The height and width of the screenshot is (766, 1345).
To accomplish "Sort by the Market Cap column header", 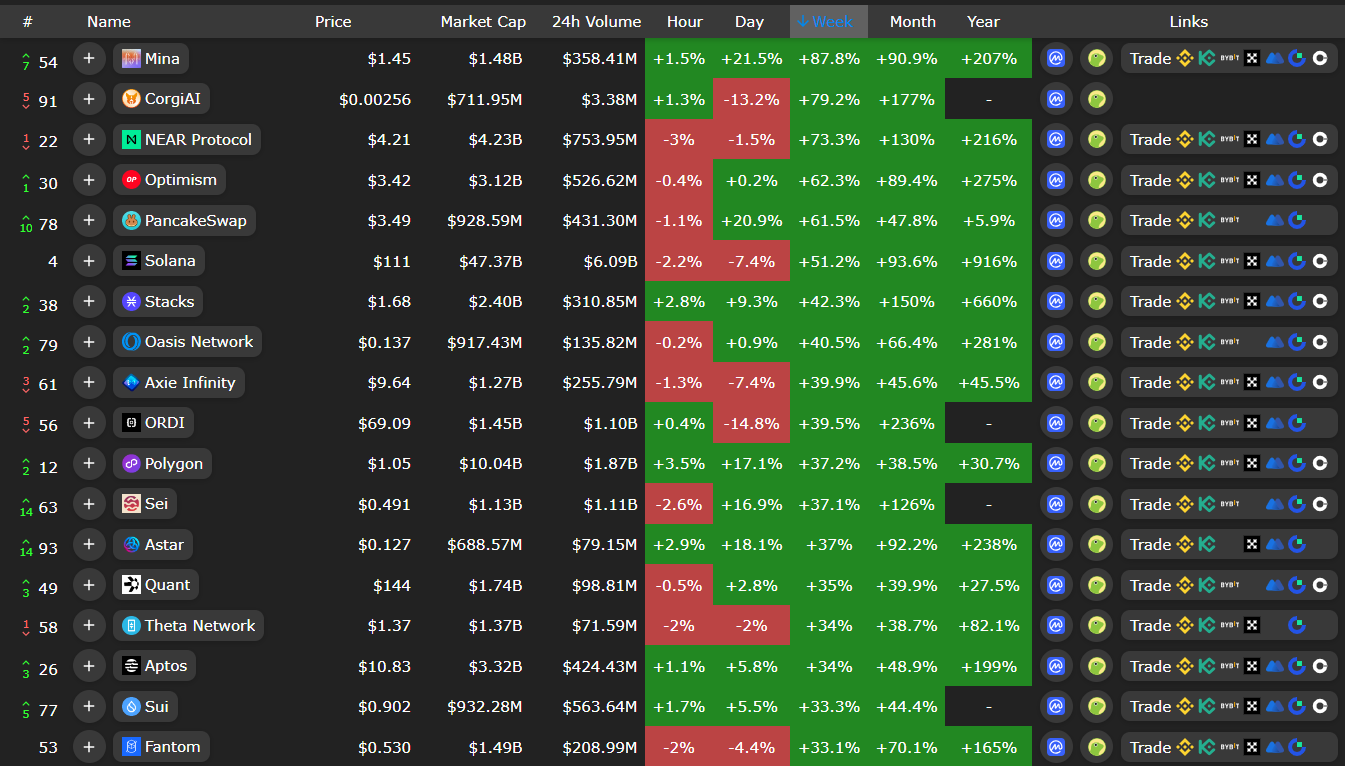I will [483, 21].
